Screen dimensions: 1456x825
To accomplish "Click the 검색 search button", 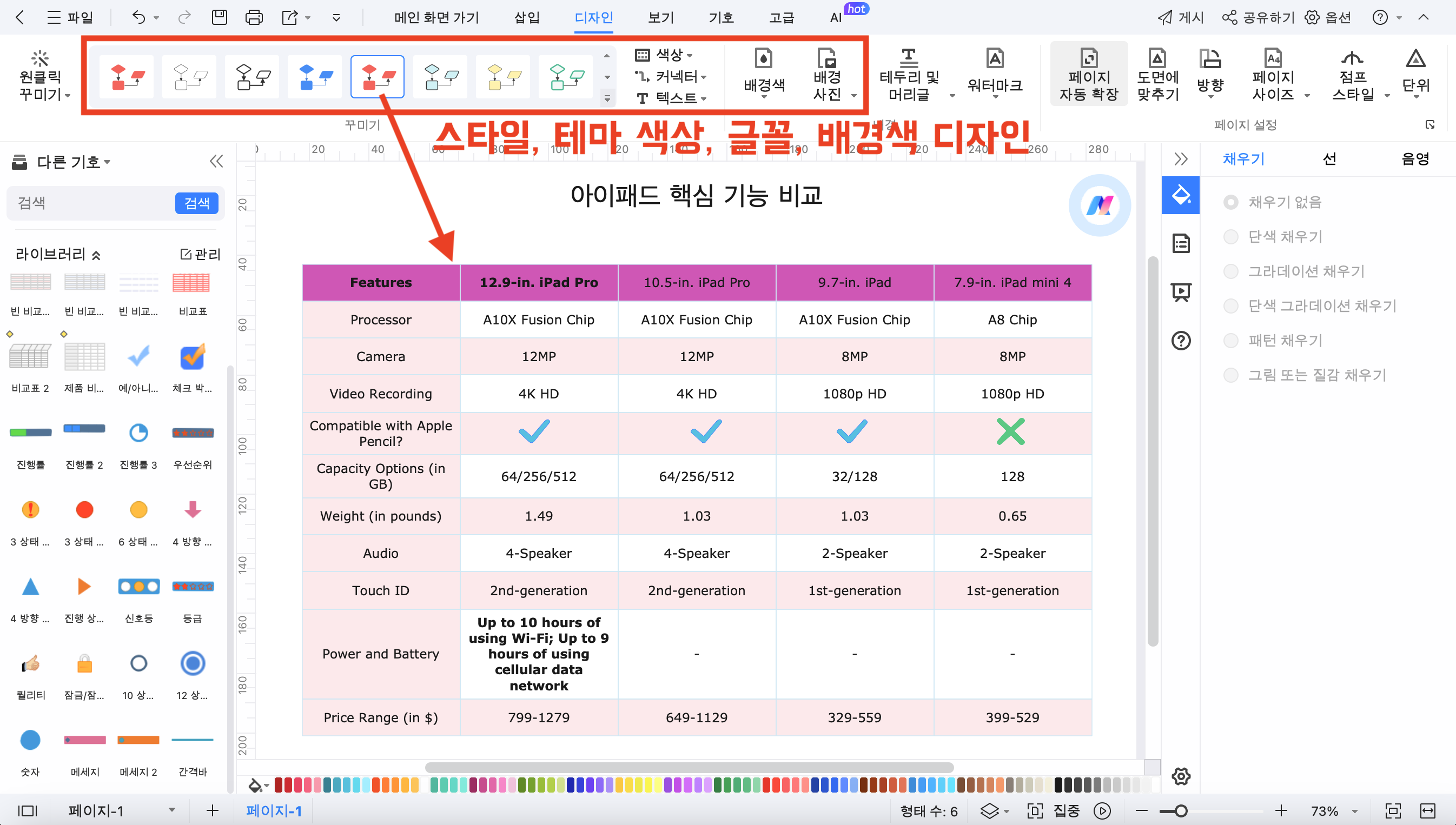I will tap(197, 203).
